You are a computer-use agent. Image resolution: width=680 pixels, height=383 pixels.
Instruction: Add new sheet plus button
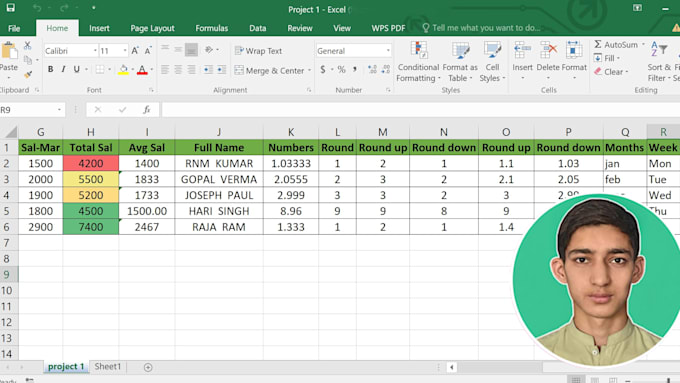coord(148,367)
